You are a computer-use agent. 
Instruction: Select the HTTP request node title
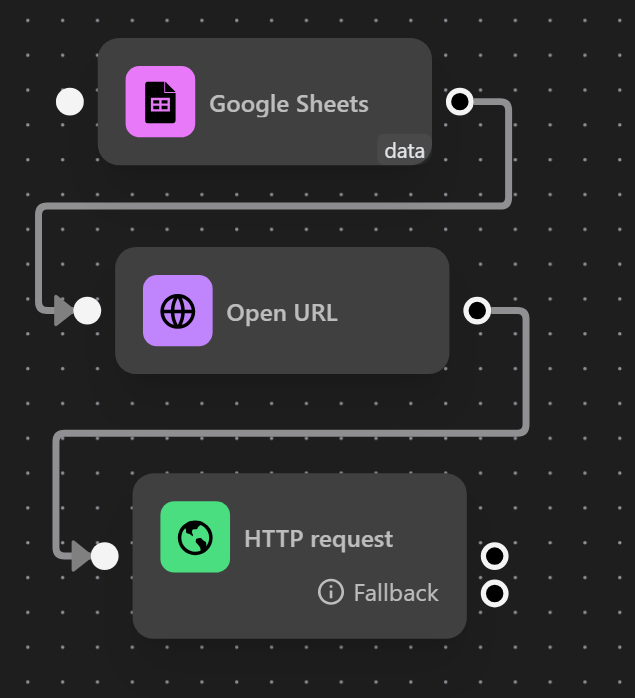coord(318,539)
